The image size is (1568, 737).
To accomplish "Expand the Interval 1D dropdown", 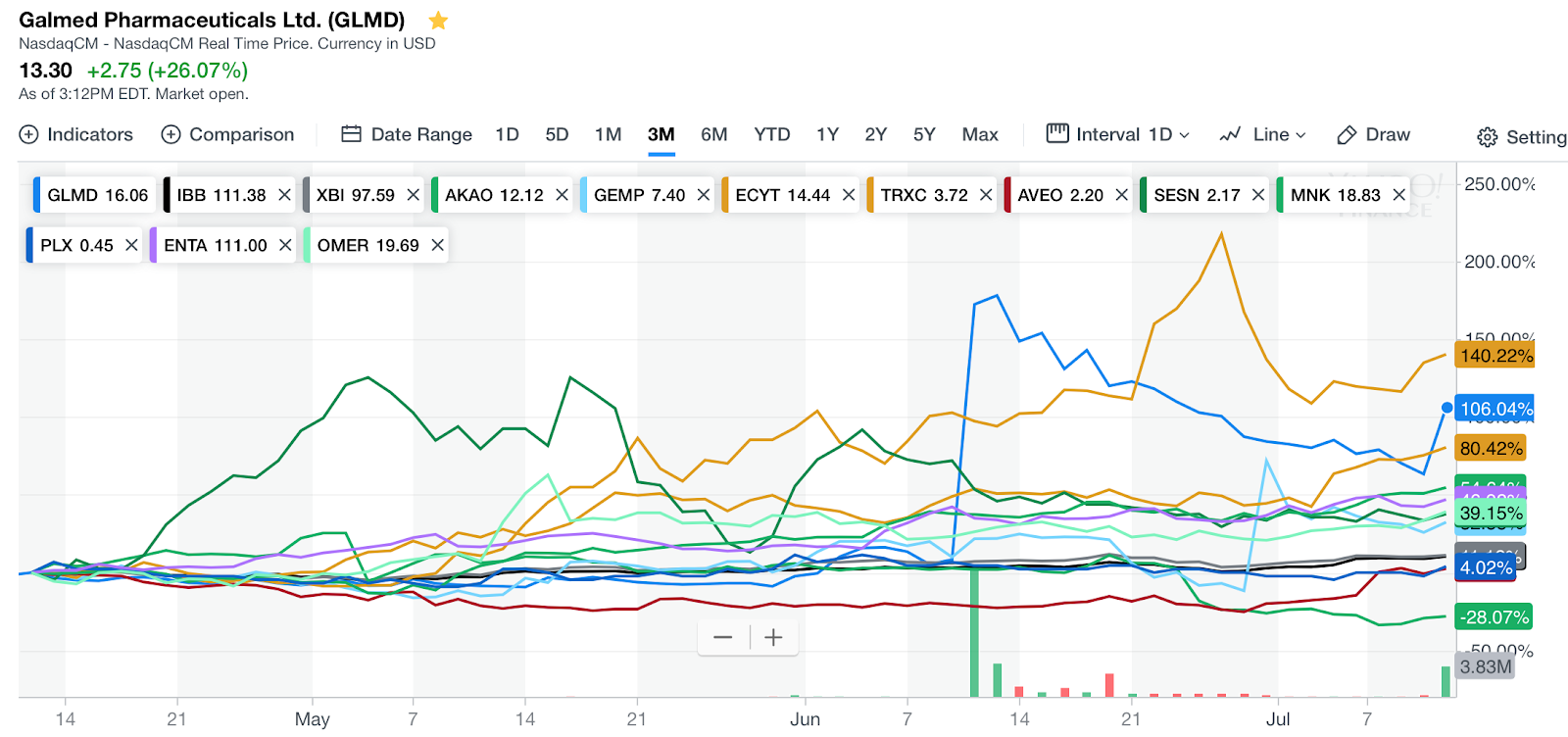I will click(x=1118, y=134).
